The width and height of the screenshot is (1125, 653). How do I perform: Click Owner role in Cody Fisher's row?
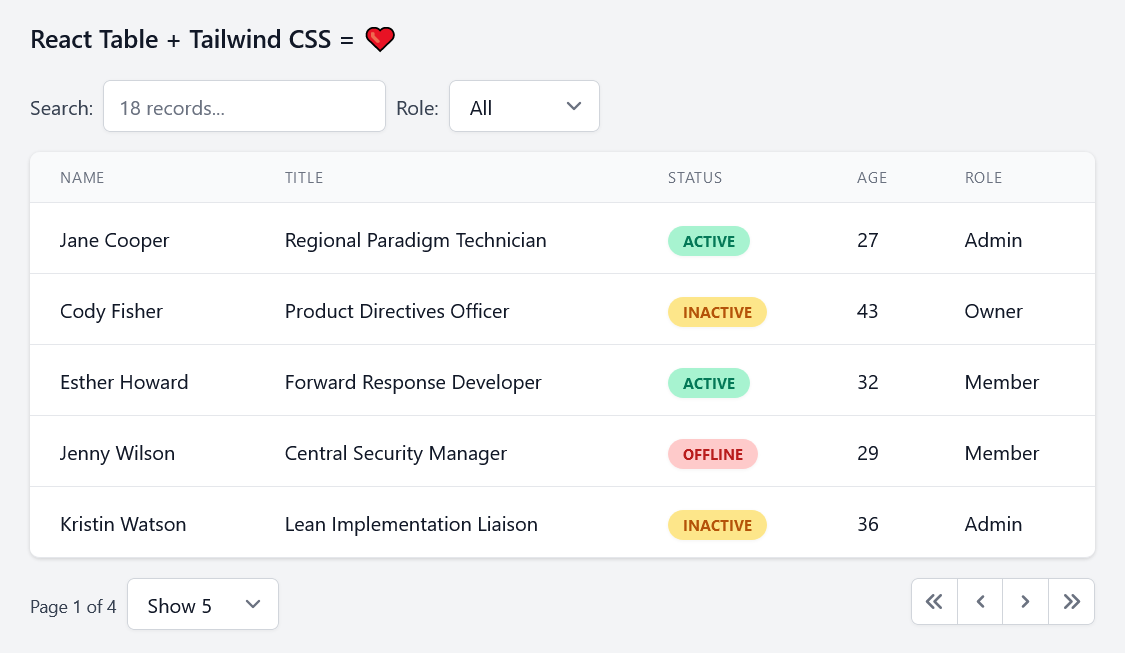[x=994, y=311]
